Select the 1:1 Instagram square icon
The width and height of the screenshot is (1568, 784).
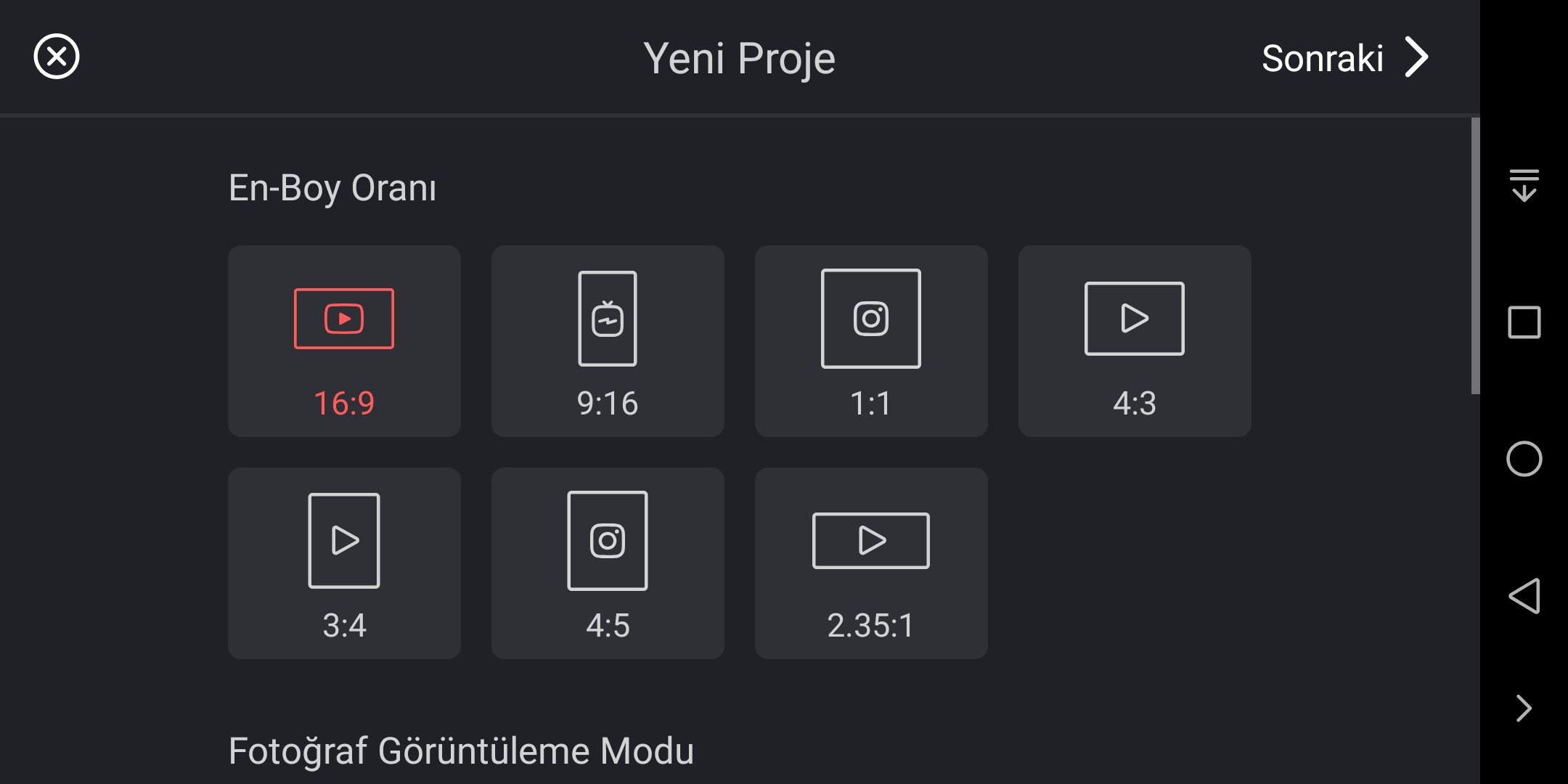[871, 319]
